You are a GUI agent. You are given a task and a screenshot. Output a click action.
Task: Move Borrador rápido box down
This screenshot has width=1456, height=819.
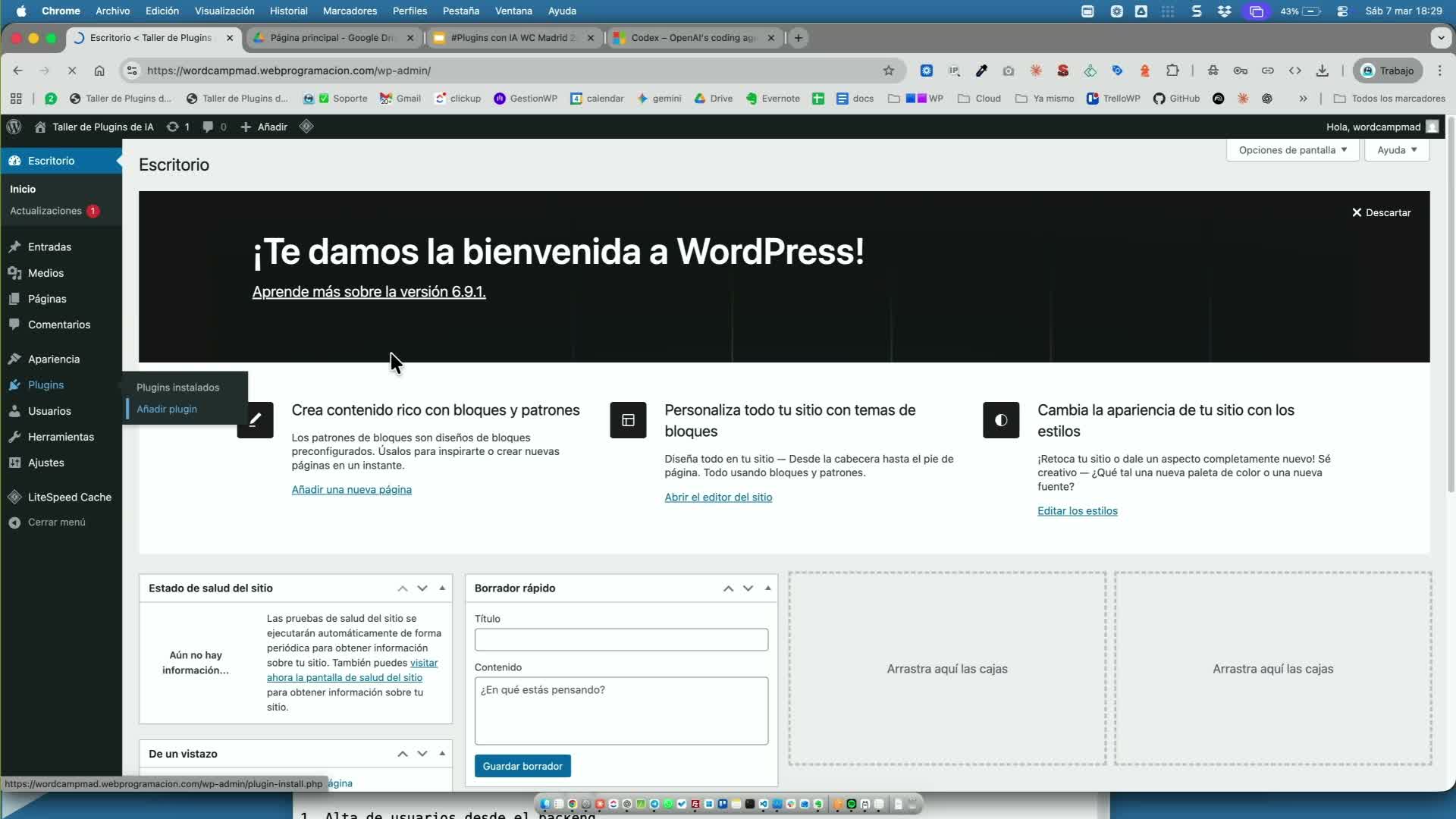(748, 588)
